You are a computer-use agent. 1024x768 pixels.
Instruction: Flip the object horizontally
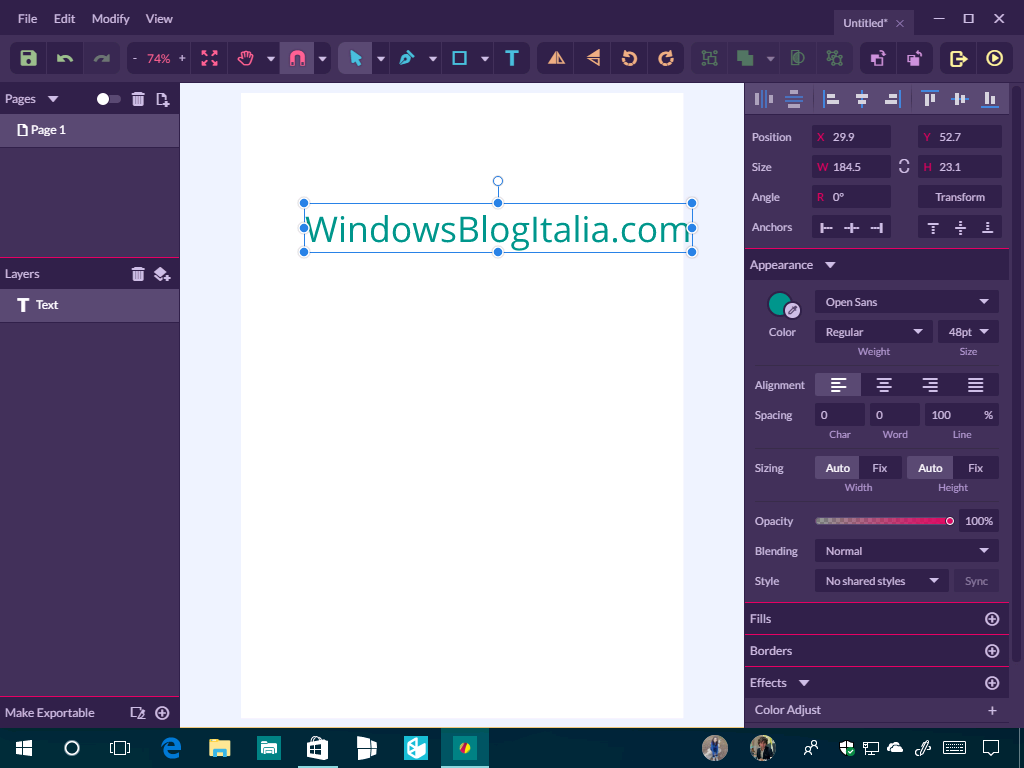[x=556, y=58]
